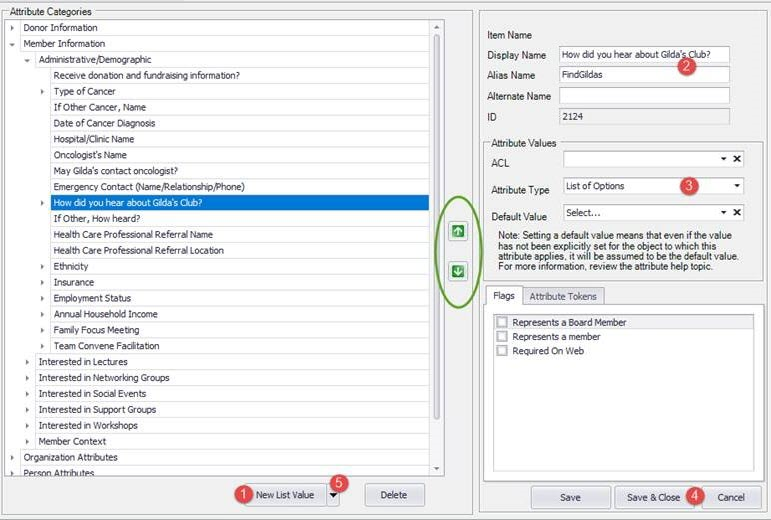Expand Interested in Support Groups node

(x=28, y=409)
